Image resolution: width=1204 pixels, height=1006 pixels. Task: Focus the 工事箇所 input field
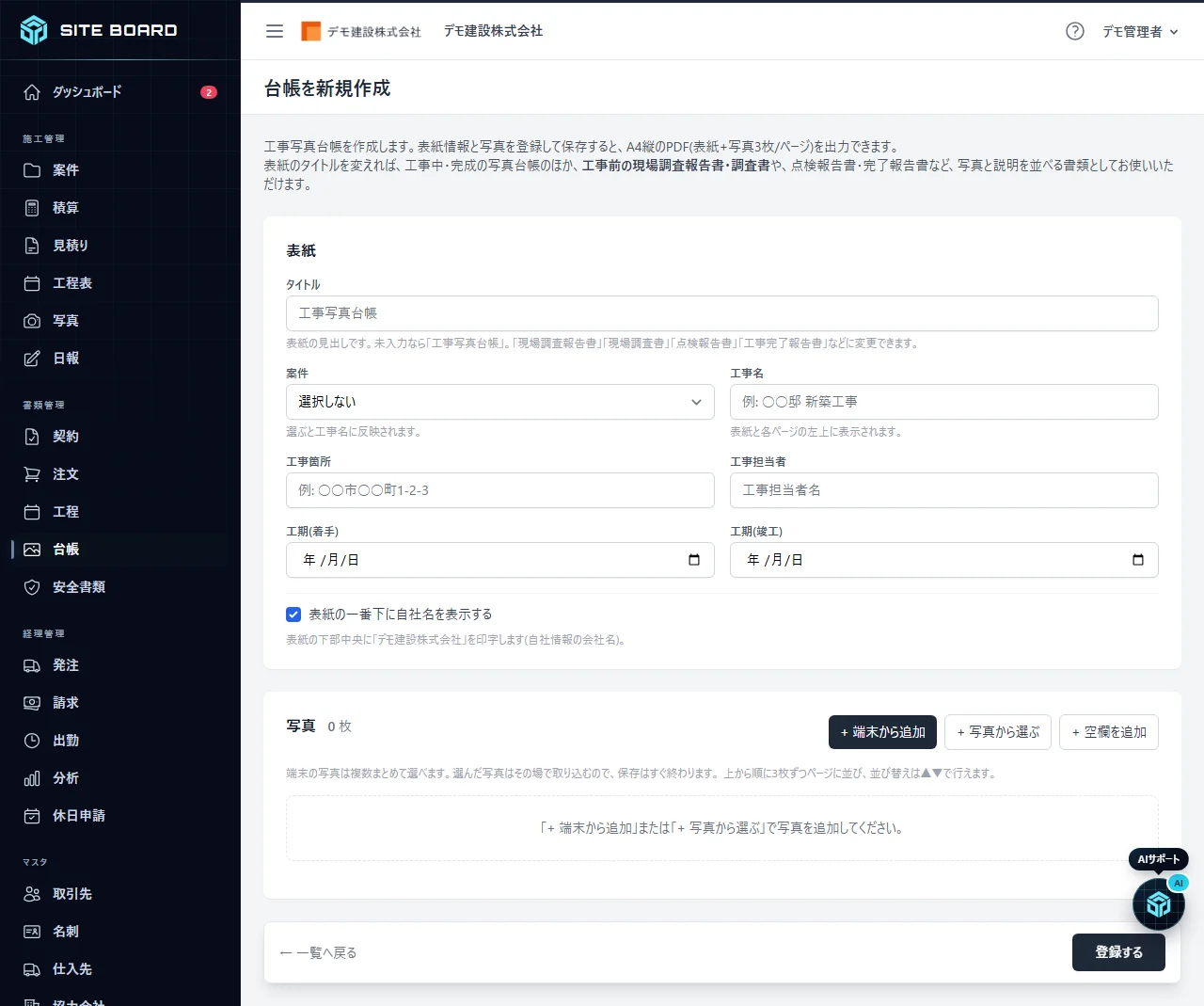500,490
